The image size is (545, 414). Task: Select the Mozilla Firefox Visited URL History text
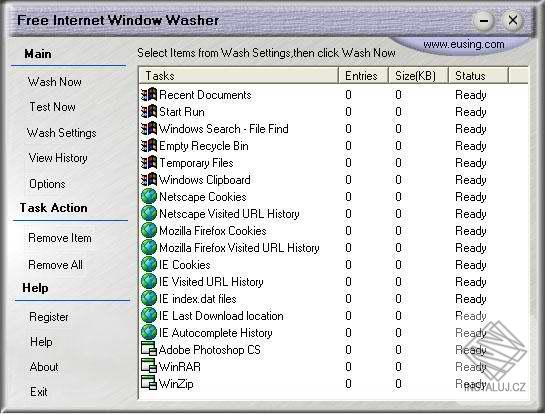[239, 248]
